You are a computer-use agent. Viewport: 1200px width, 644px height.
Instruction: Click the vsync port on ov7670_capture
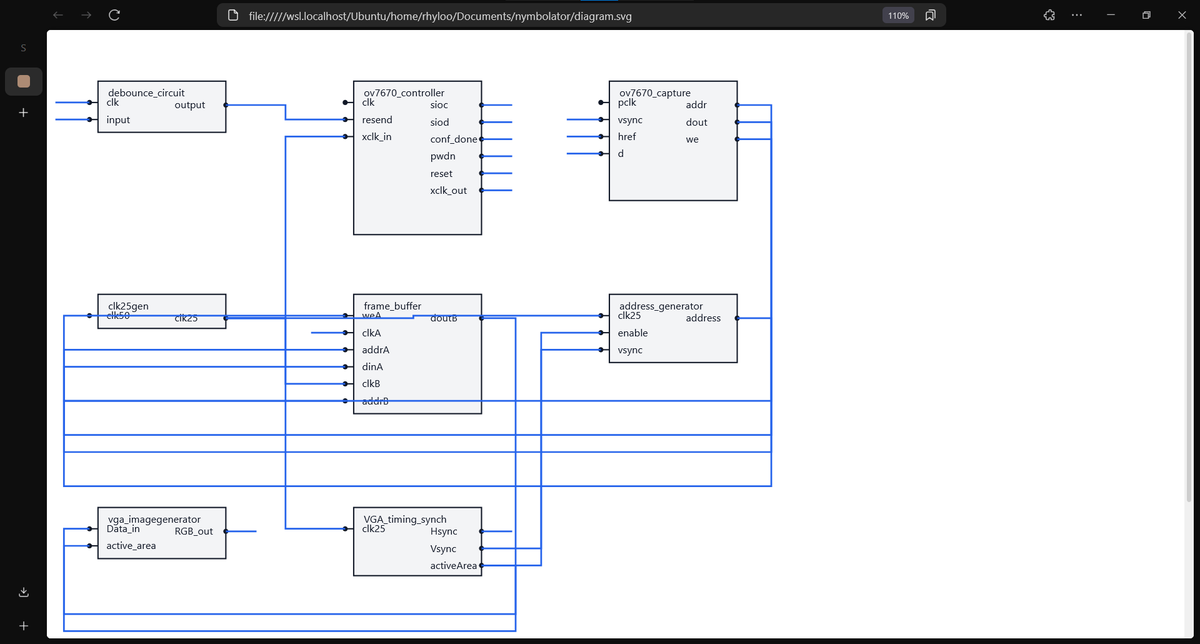630,120
